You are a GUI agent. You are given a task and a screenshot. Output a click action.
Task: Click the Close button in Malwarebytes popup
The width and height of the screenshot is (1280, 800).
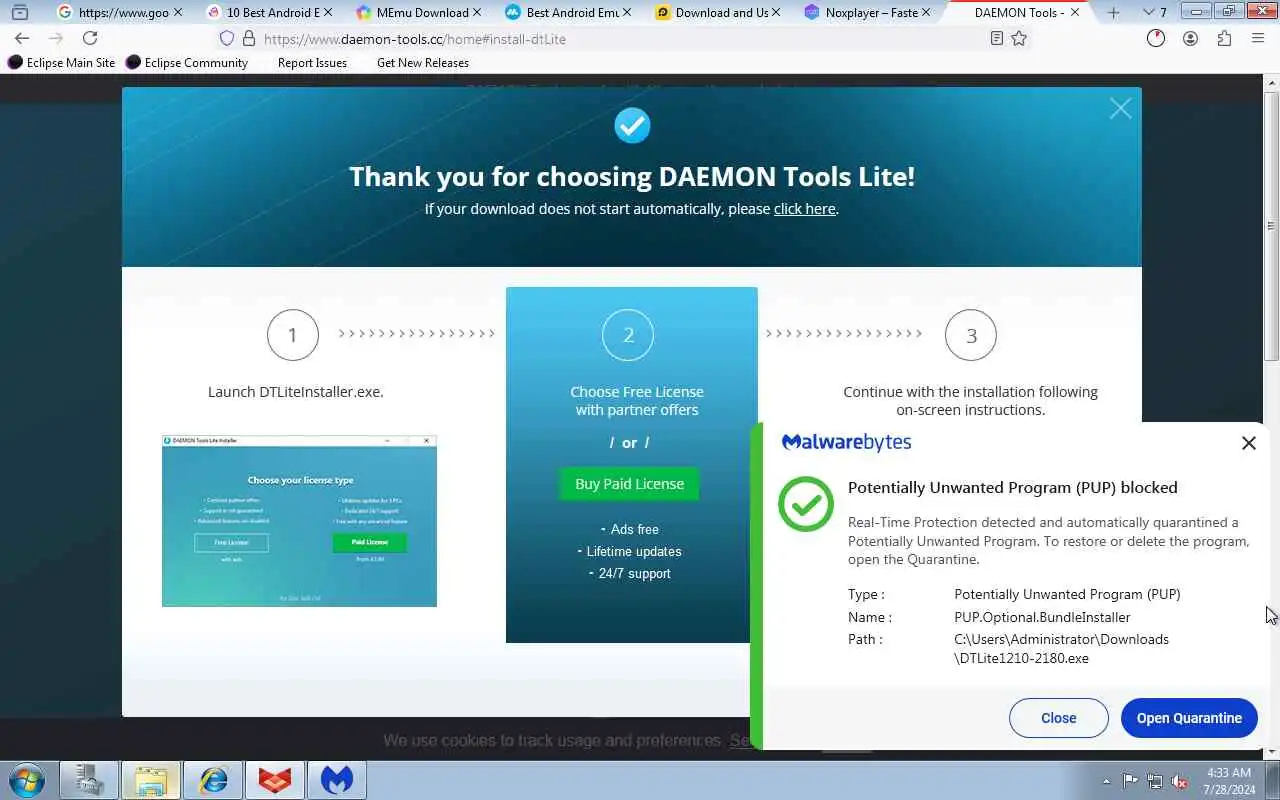coord(1058,718)
